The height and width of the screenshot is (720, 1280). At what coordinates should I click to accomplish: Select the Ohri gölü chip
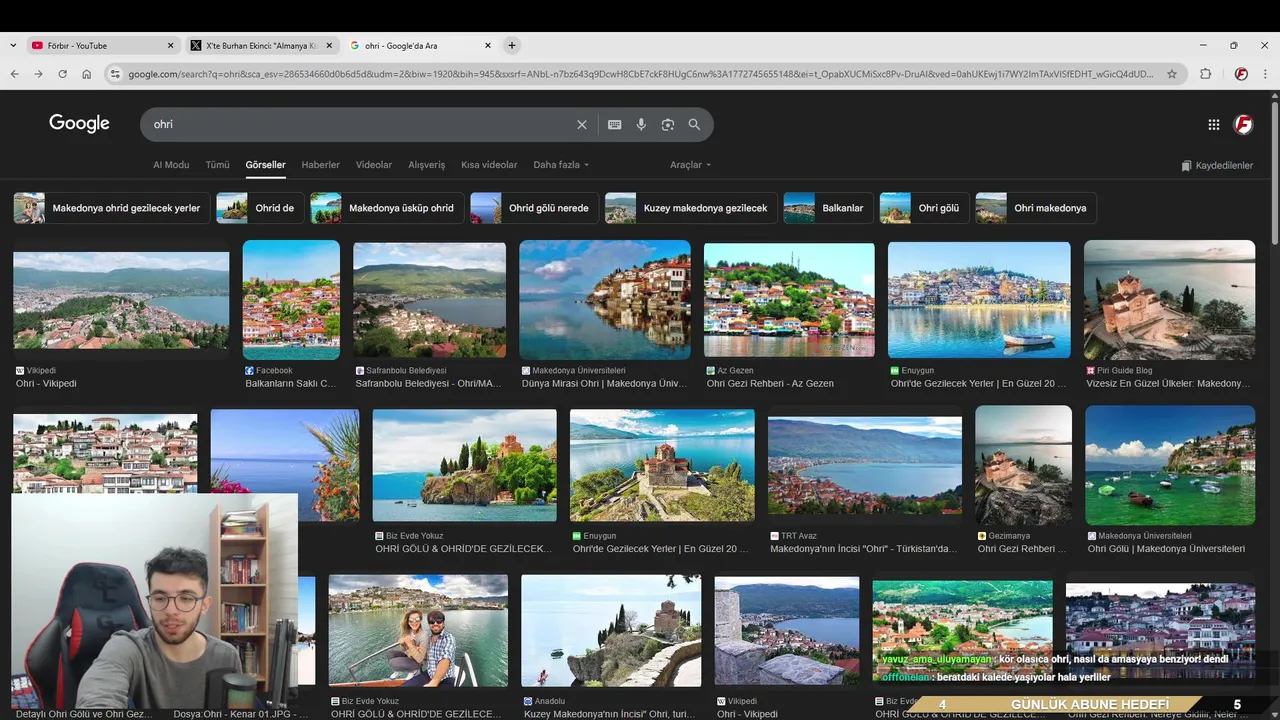(924, 208)
